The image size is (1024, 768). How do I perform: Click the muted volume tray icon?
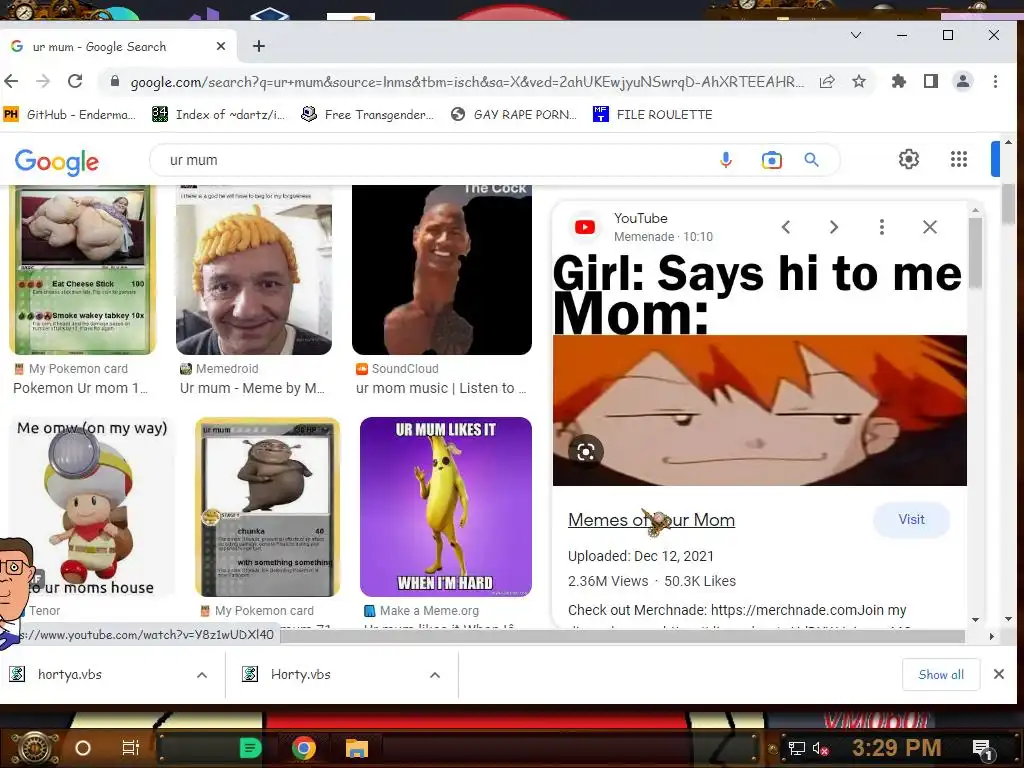tap(820, 748)
